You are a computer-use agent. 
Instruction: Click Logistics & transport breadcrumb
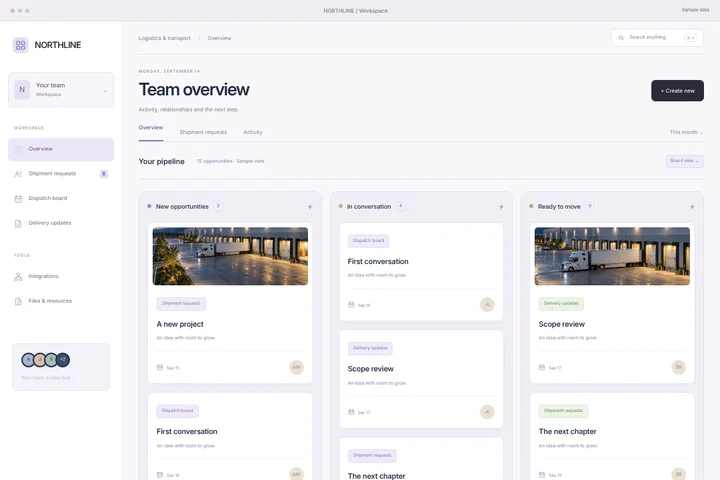(x=164, y=38)
